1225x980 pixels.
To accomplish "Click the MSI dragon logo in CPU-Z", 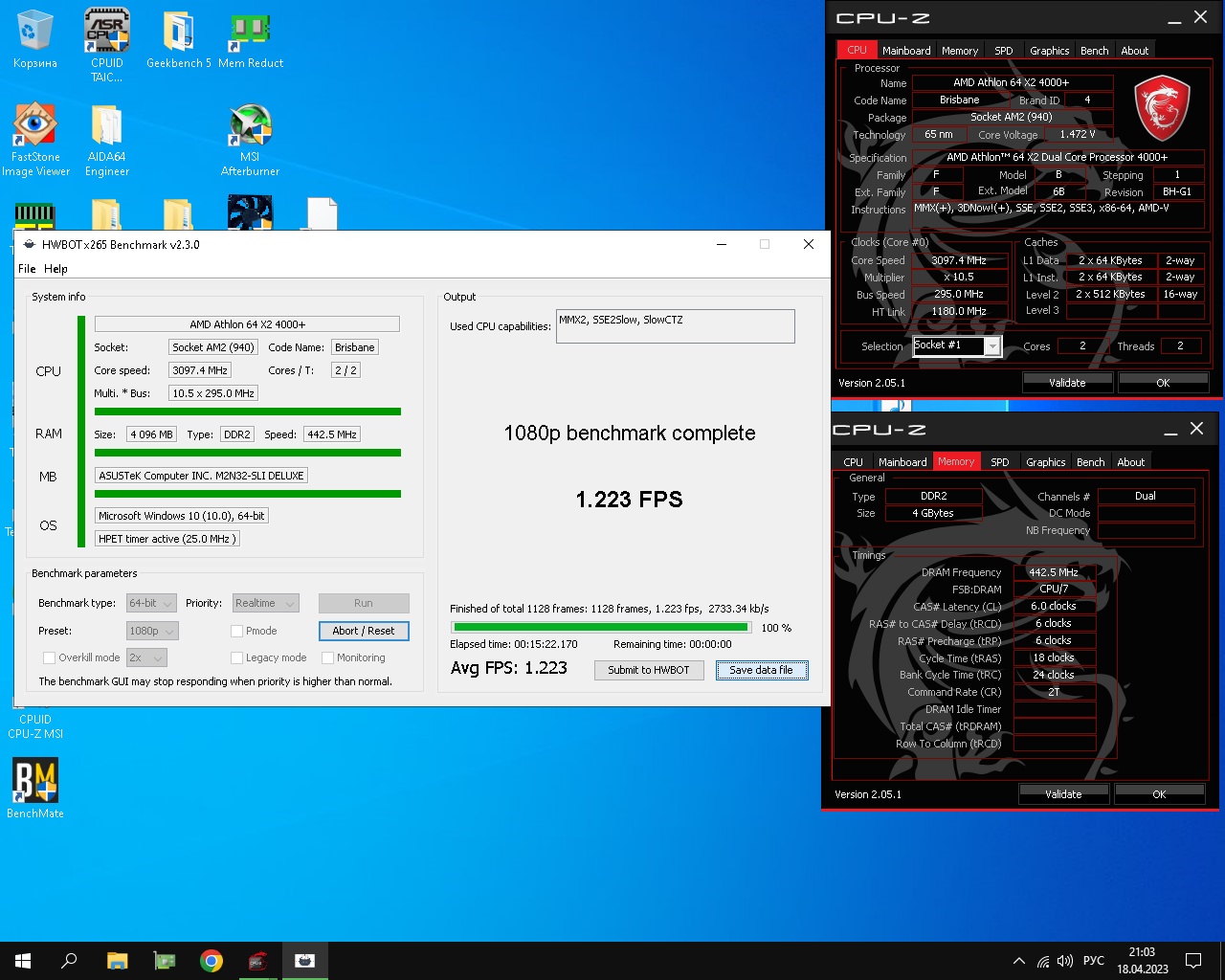I will pyautogui.click(x=1162, y=108).
